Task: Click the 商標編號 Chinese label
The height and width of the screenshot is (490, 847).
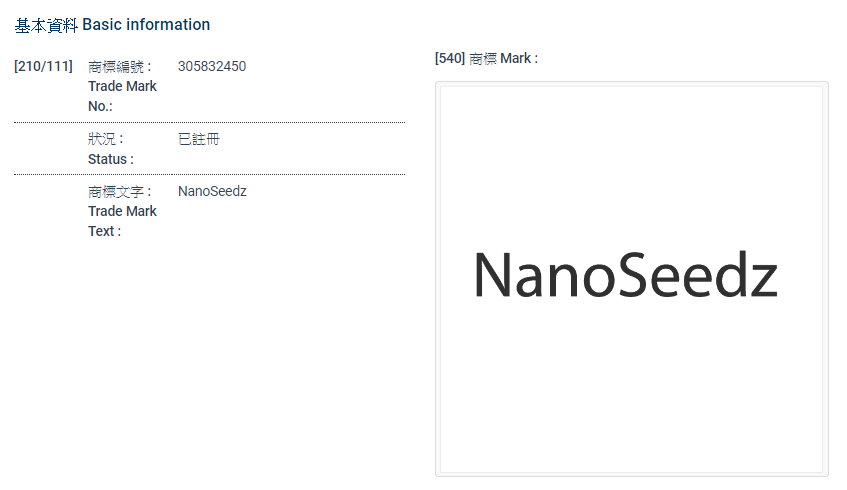Action: (119, 67)
